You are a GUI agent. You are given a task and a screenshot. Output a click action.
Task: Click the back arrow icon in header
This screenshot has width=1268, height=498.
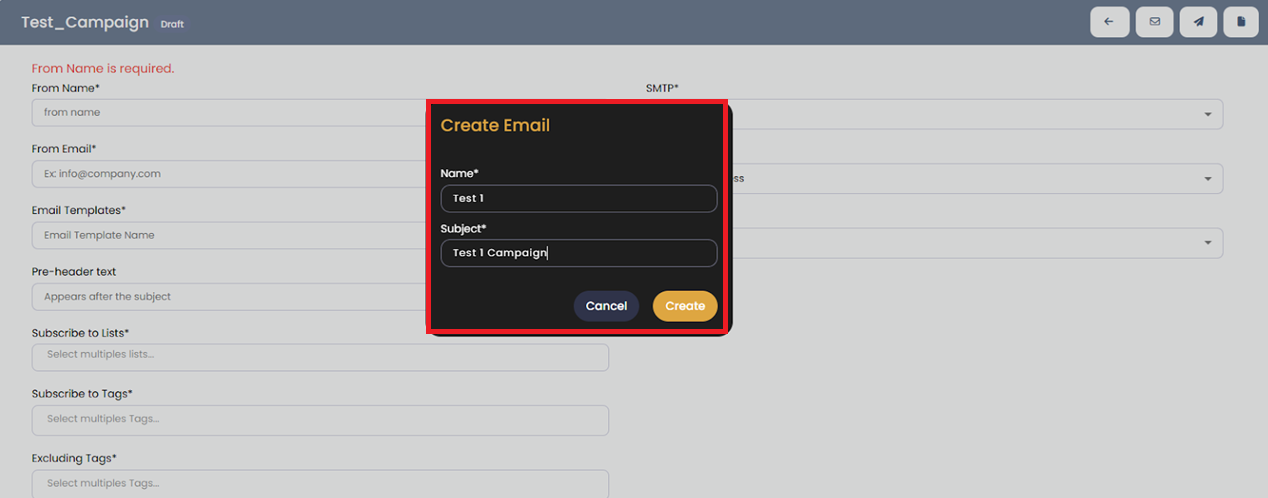pyautogui.click(x=1109, y=22)
